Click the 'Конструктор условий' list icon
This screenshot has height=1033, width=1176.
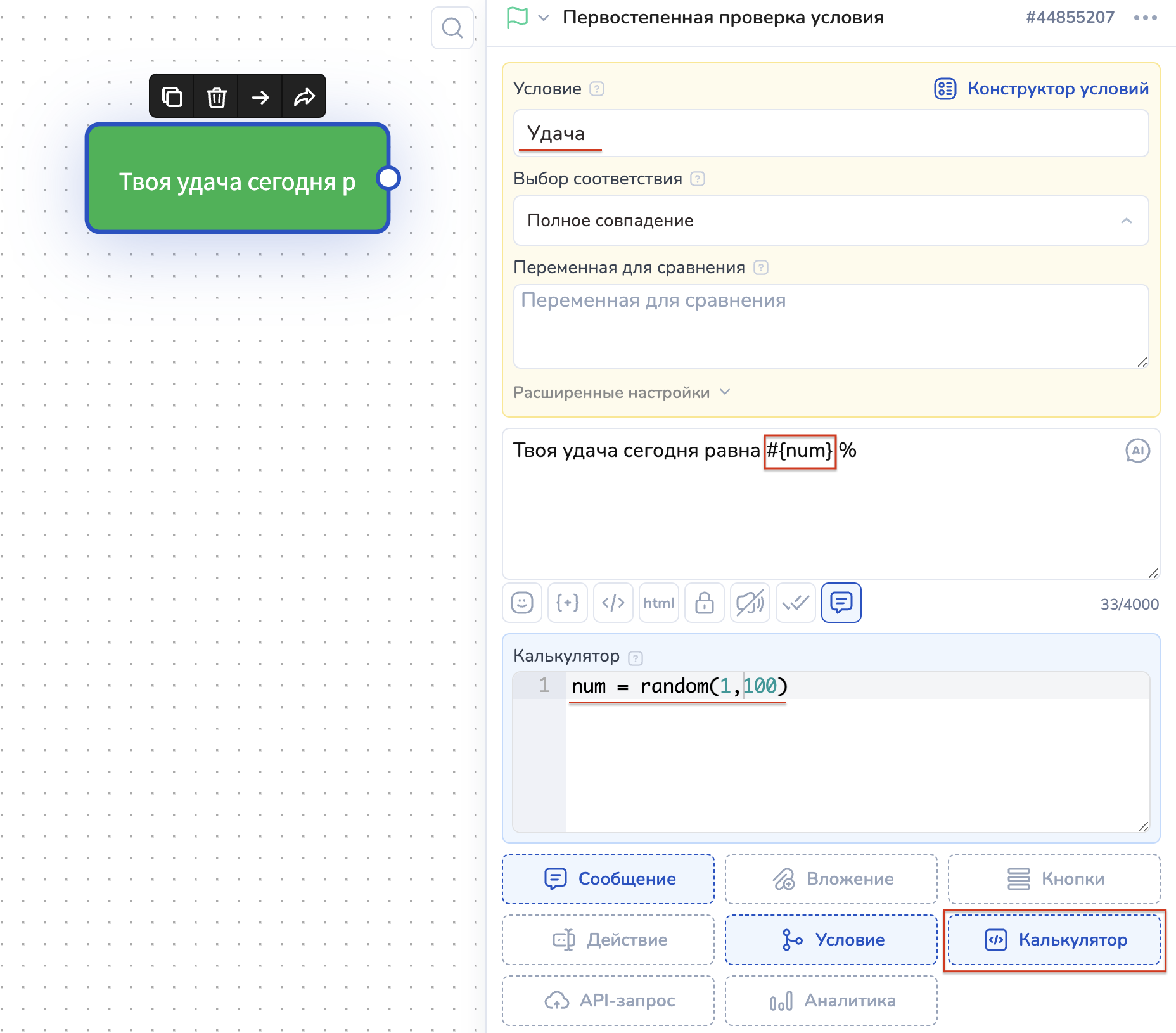click(945, 89)
